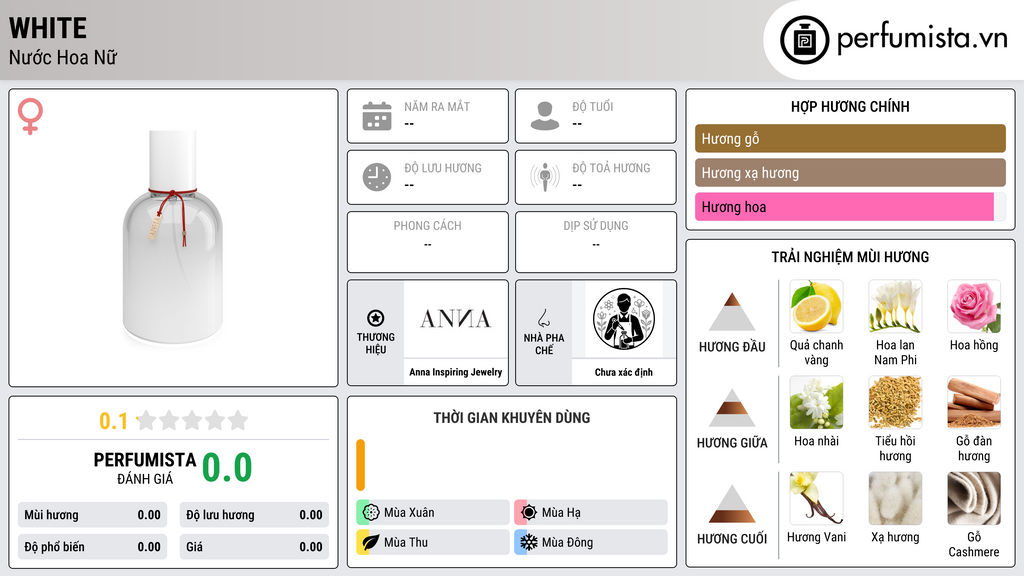Select the Mùa Thu season chip
This screenshot has width=1024, height=576.
click(x=433, y=542)
